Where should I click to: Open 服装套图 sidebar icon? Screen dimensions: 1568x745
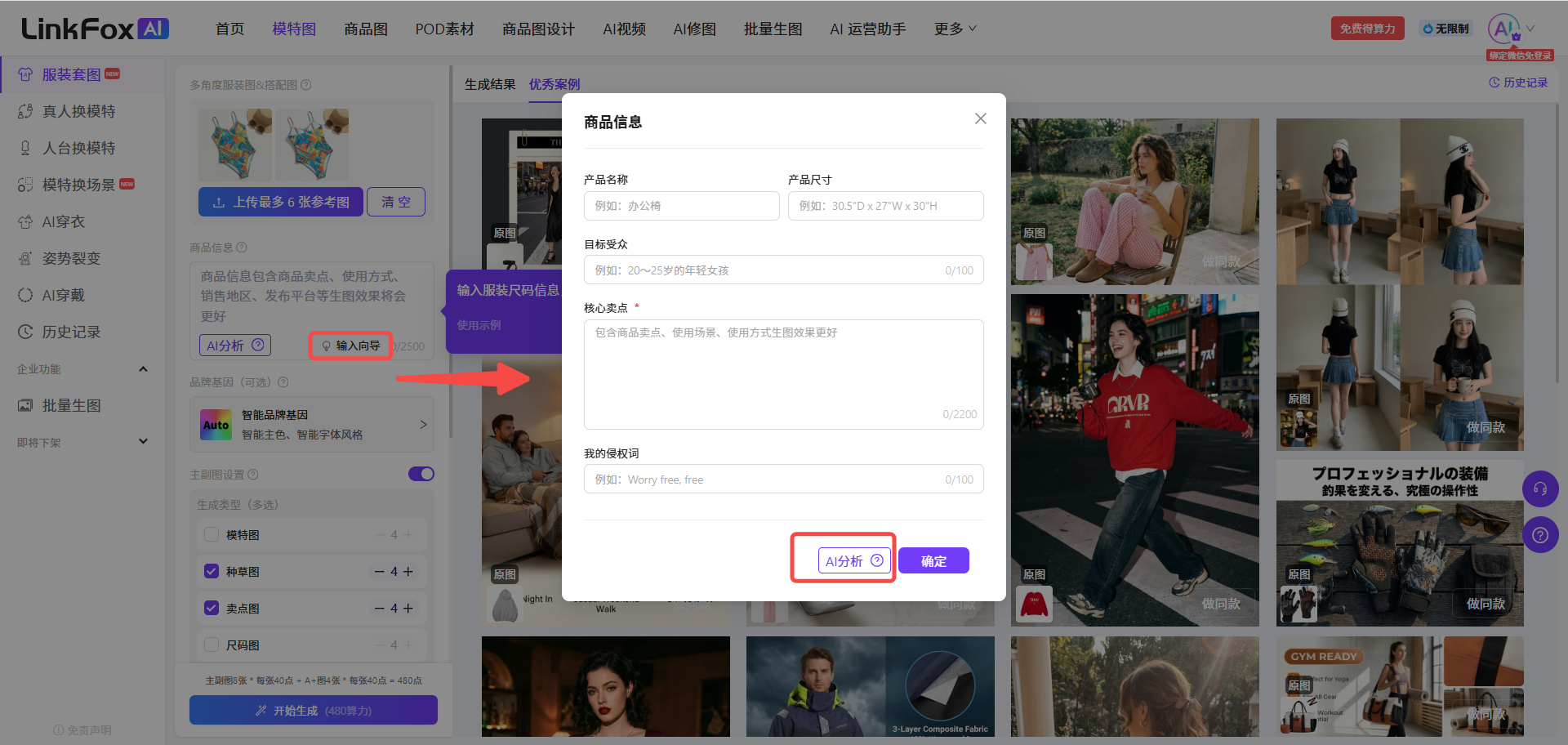click(25, 74)
